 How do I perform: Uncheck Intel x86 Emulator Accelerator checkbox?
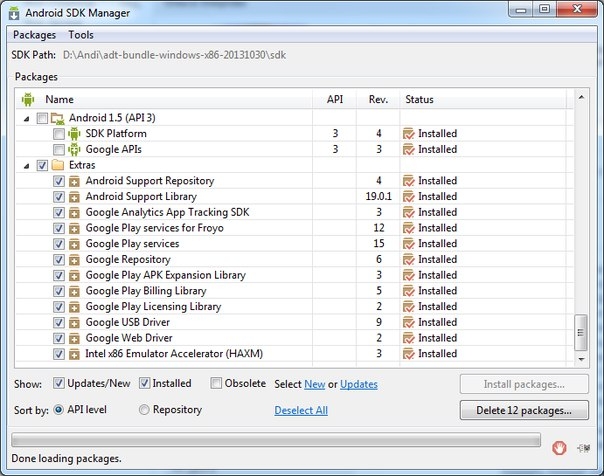point(59,354)
